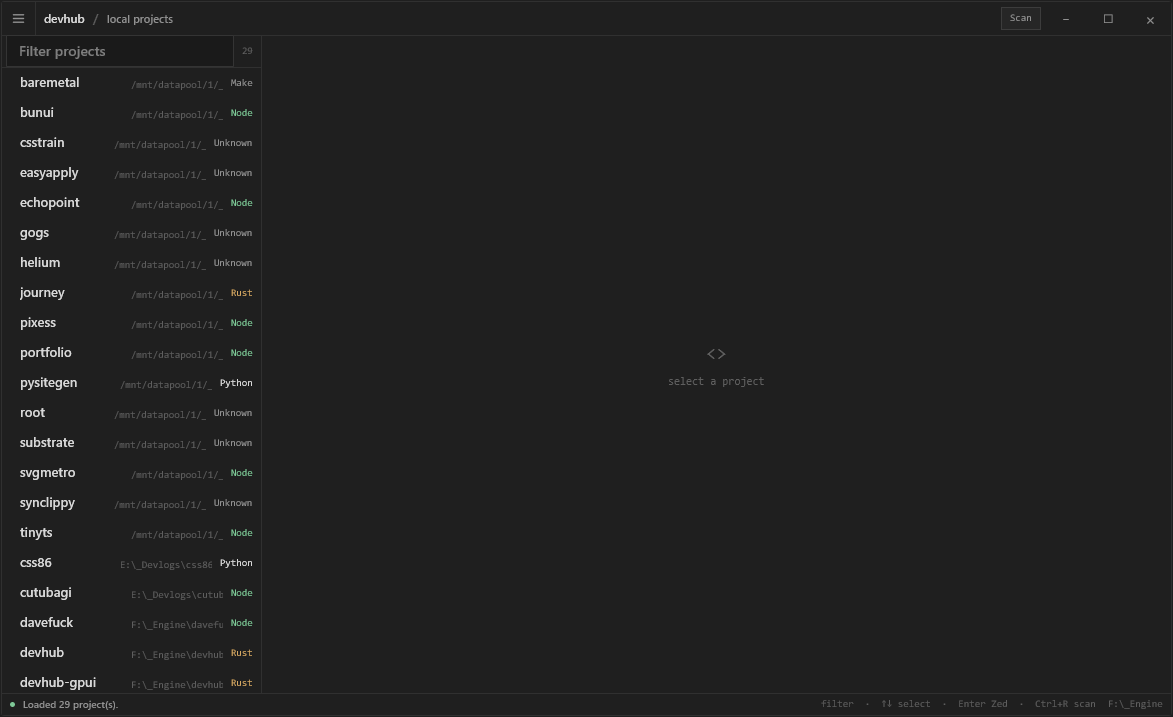Screen dimensions: 1173x717
Task: Select the baremetal project row
Action: pos(132,83)
